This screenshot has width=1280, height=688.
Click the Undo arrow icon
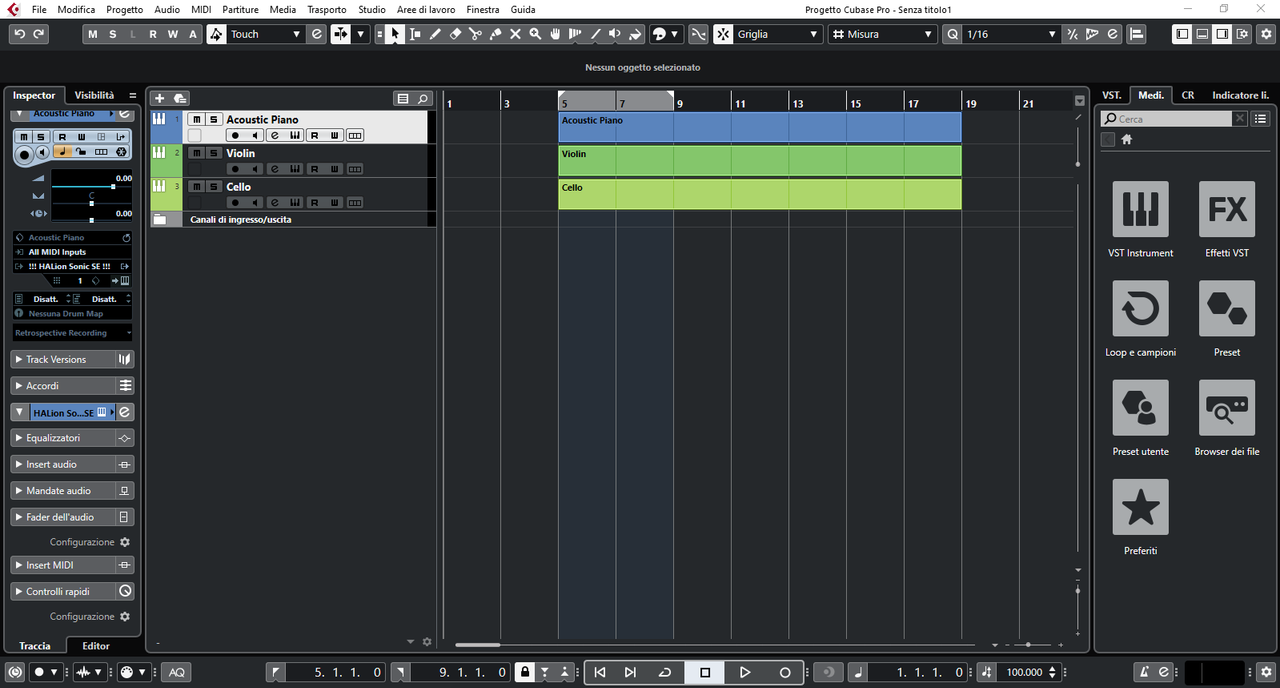pos(19,34)
